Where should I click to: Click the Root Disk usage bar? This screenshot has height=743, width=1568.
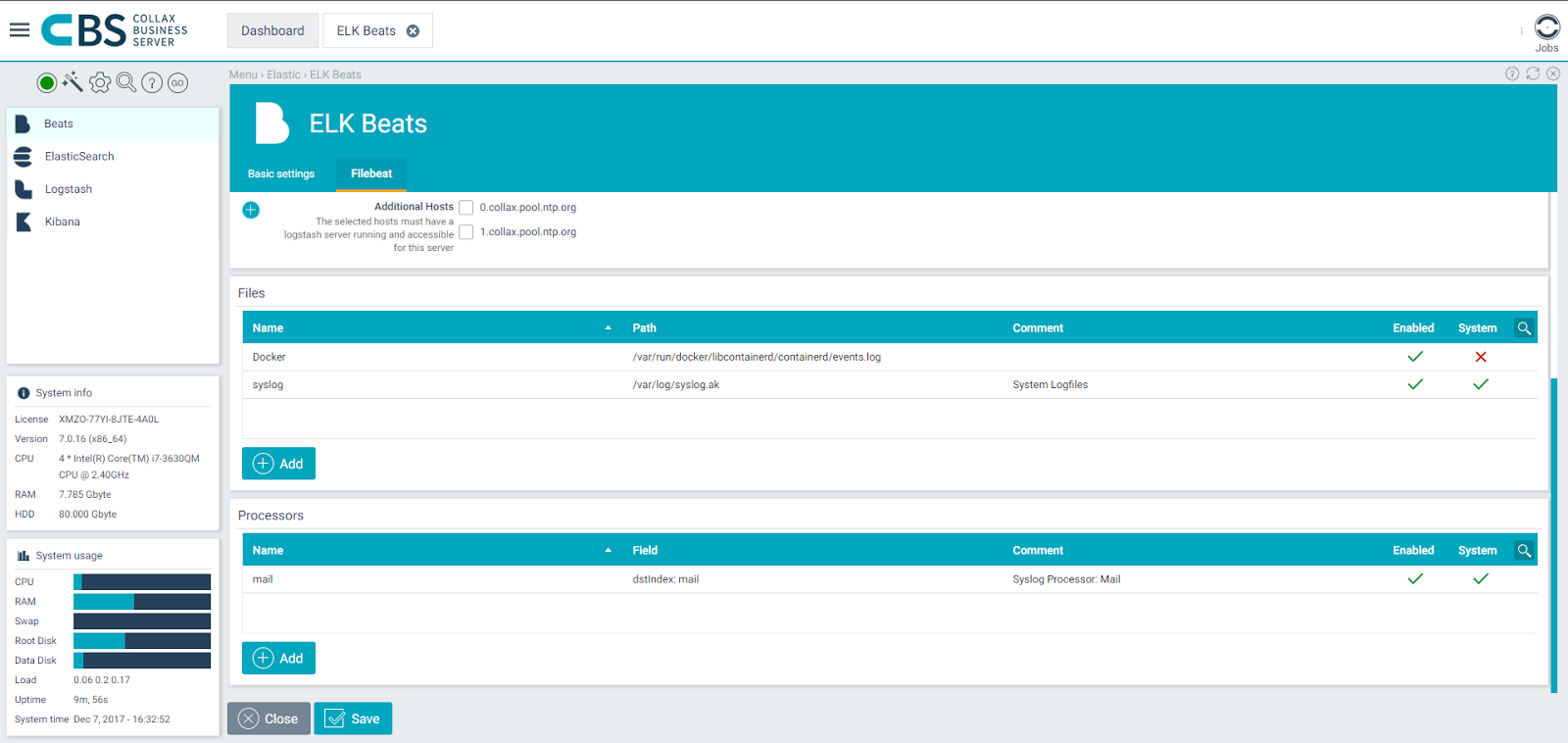click(142, 641)
